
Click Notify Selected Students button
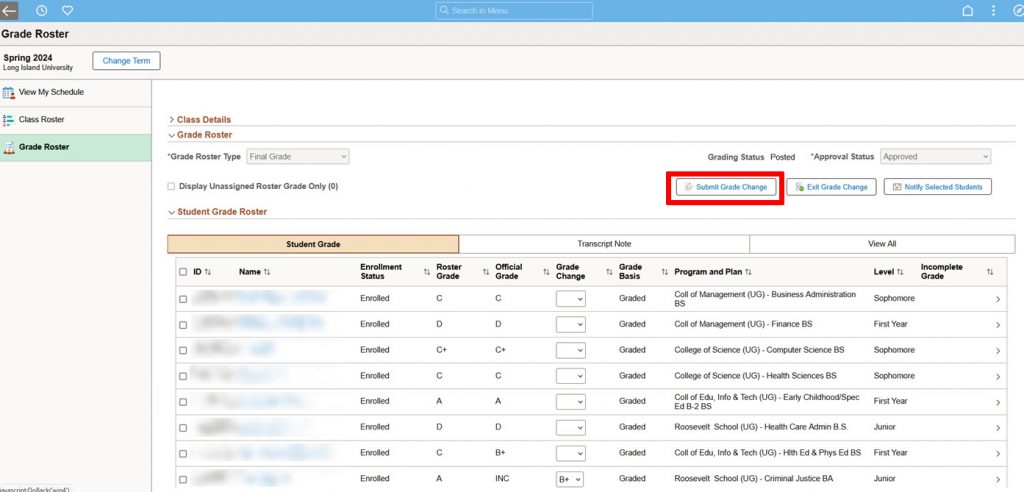pos(937,187)
